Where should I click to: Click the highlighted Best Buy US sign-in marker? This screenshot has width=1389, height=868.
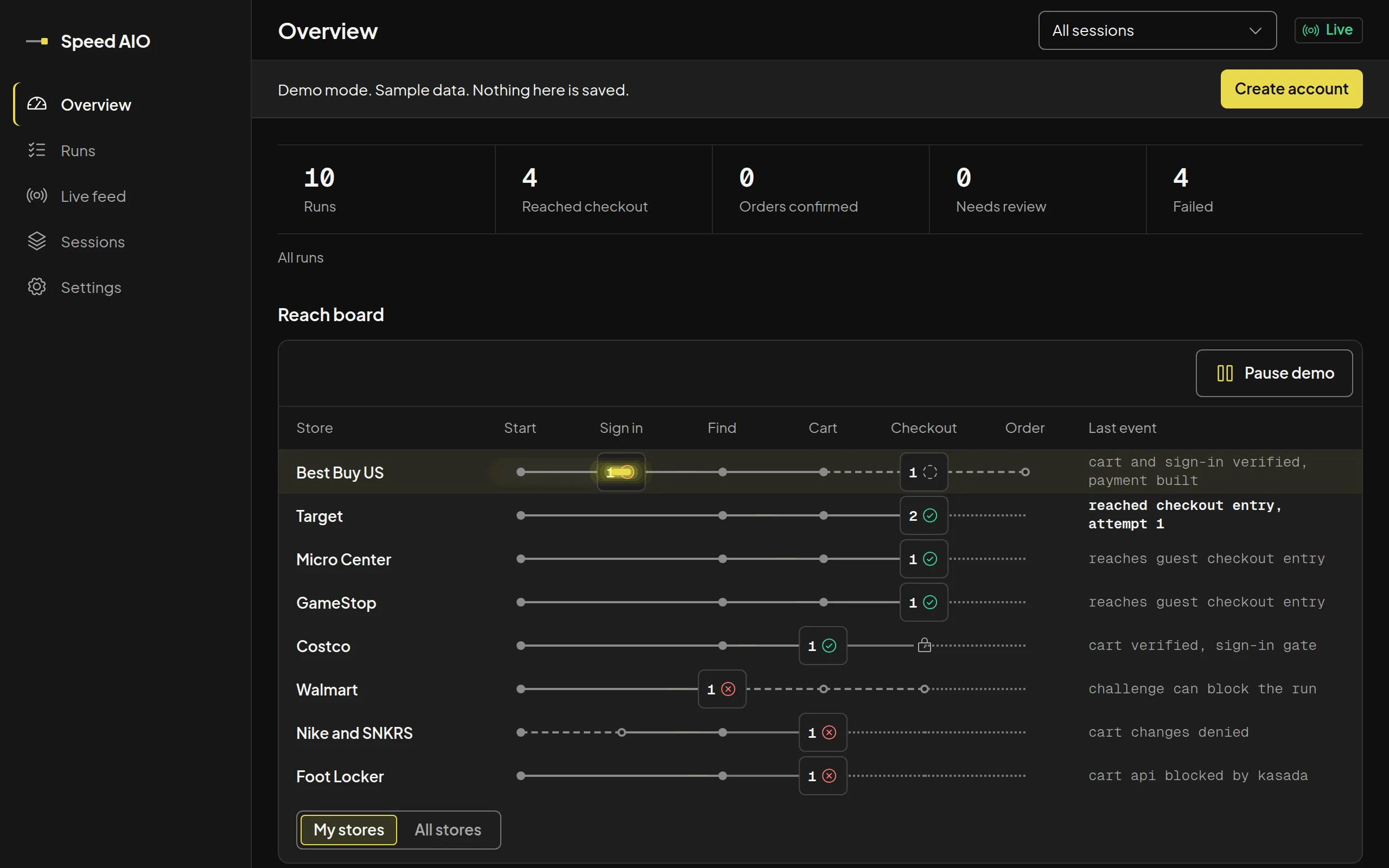(x=621, y=472)
